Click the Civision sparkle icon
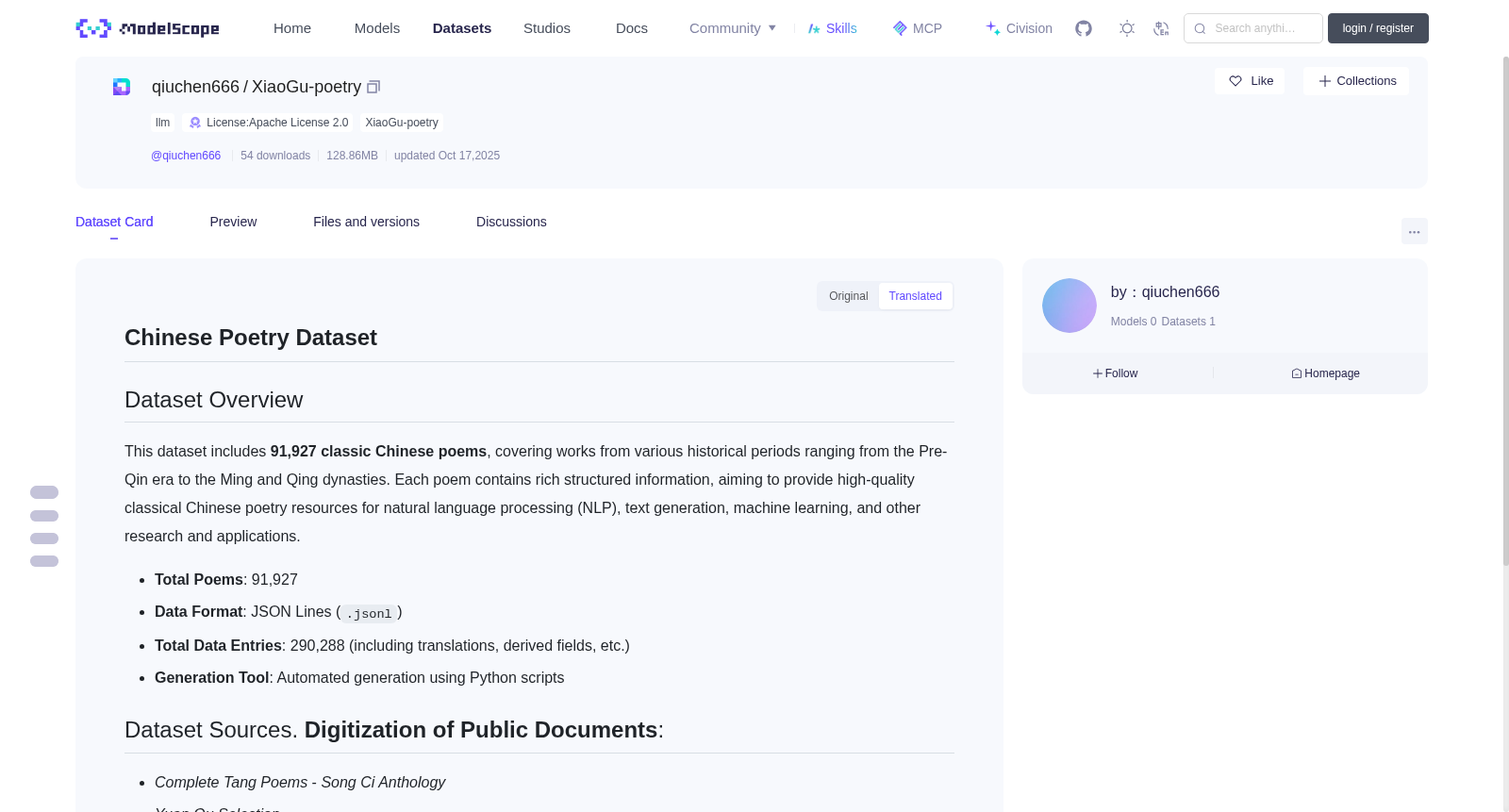 point(993,28)
